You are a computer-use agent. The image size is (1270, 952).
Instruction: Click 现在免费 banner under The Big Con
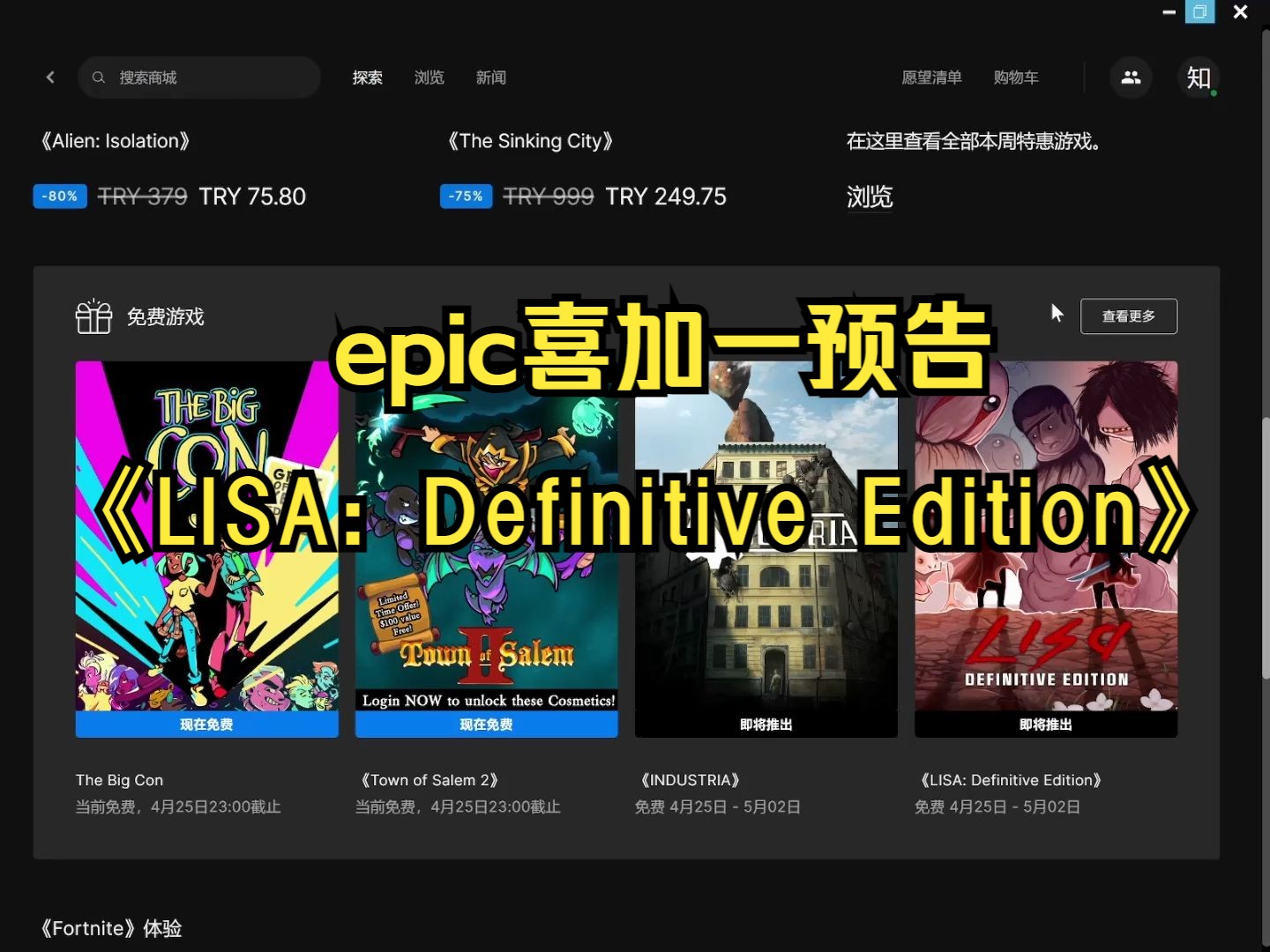coord(207,725)
